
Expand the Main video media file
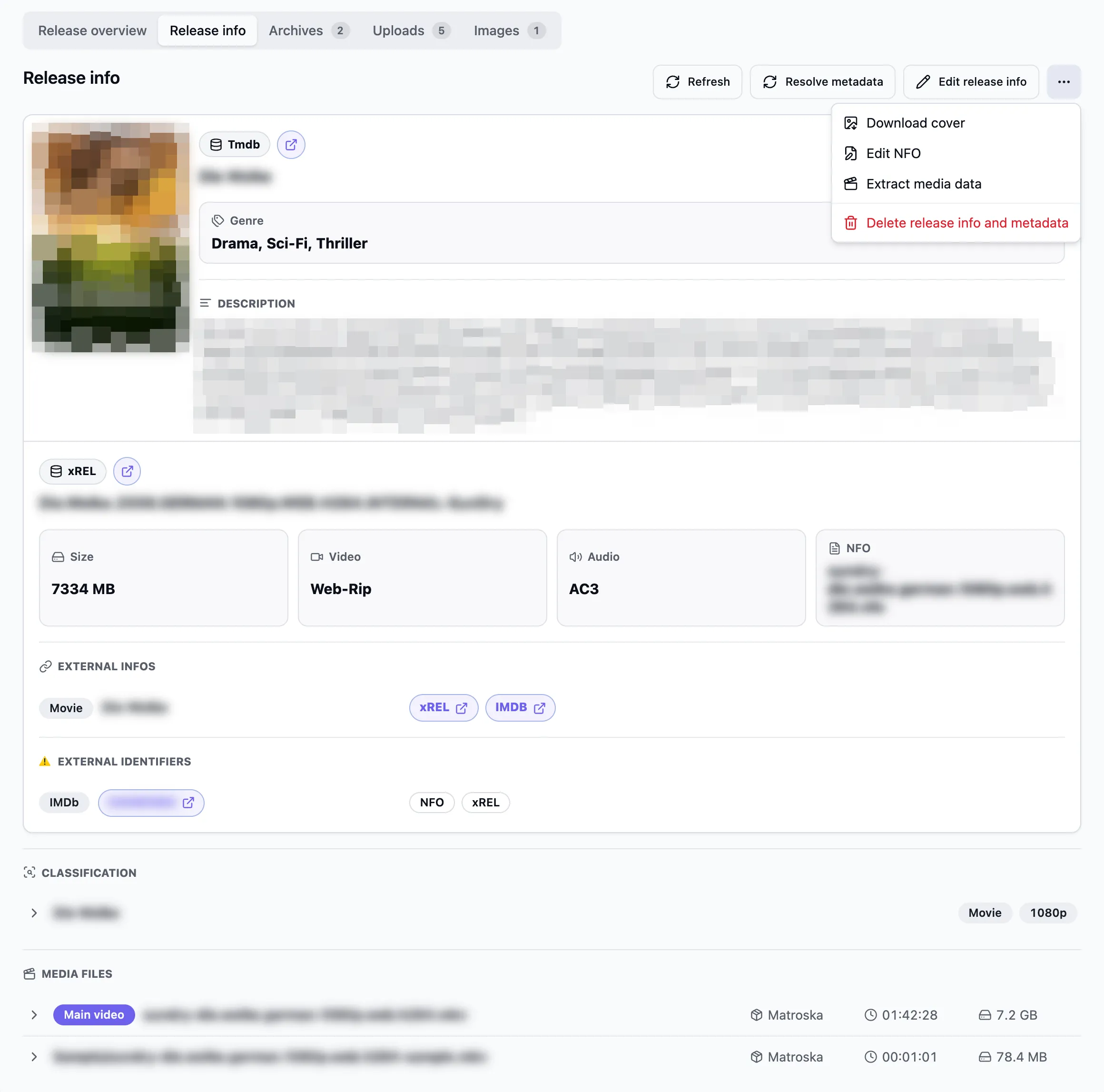(x=34, y=1015)
